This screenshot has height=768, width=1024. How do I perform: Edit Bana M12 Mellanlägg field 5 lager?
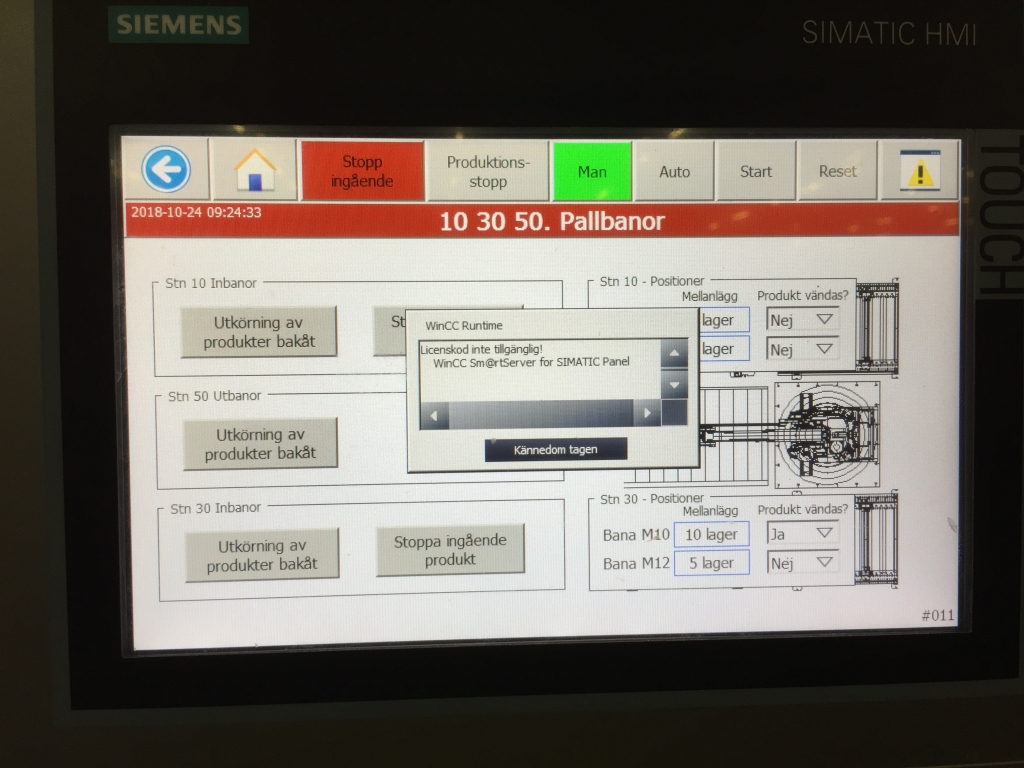(711, 563)
